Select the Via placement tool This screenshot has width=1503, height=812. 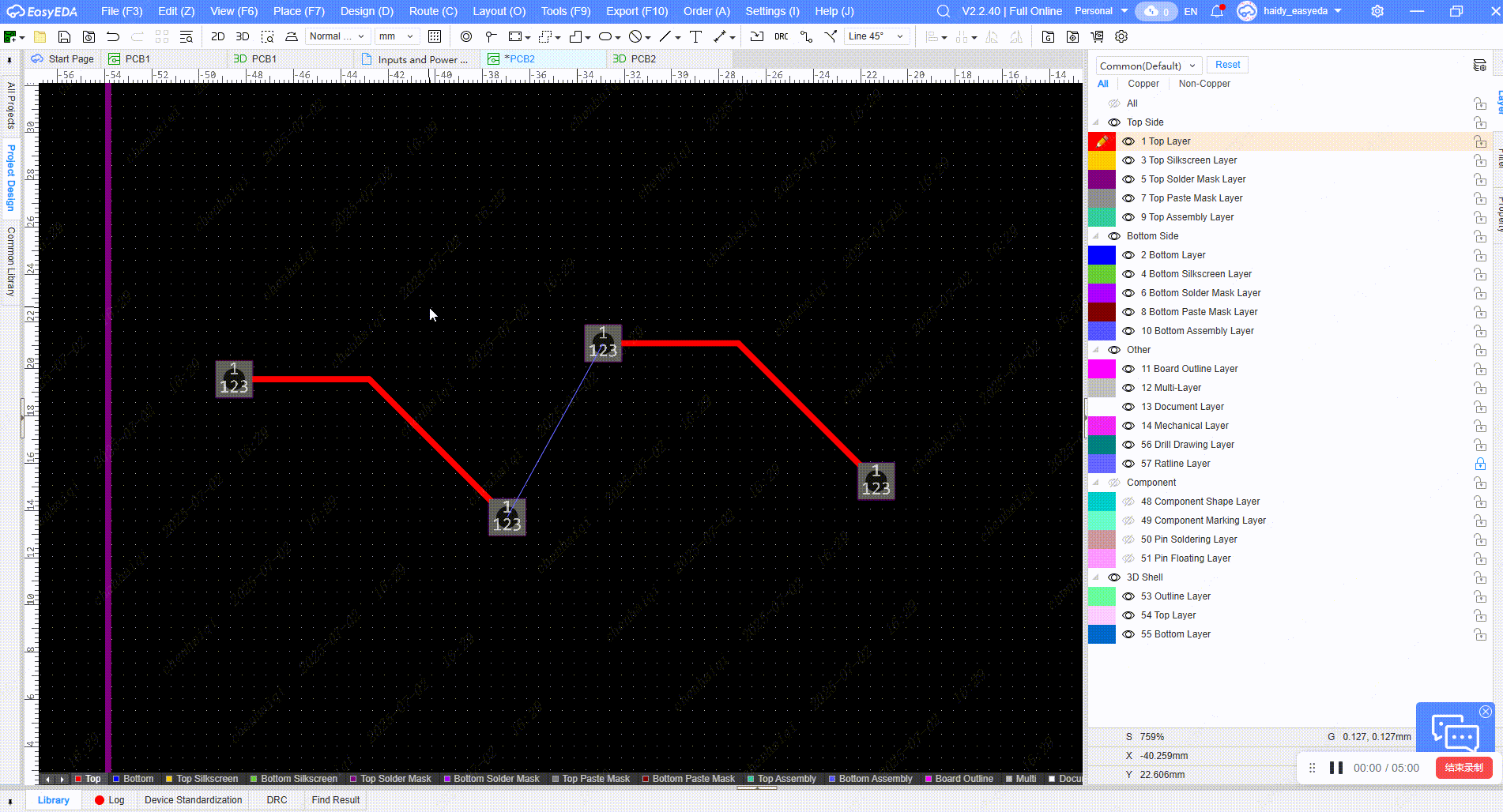(x=465, y=36)
